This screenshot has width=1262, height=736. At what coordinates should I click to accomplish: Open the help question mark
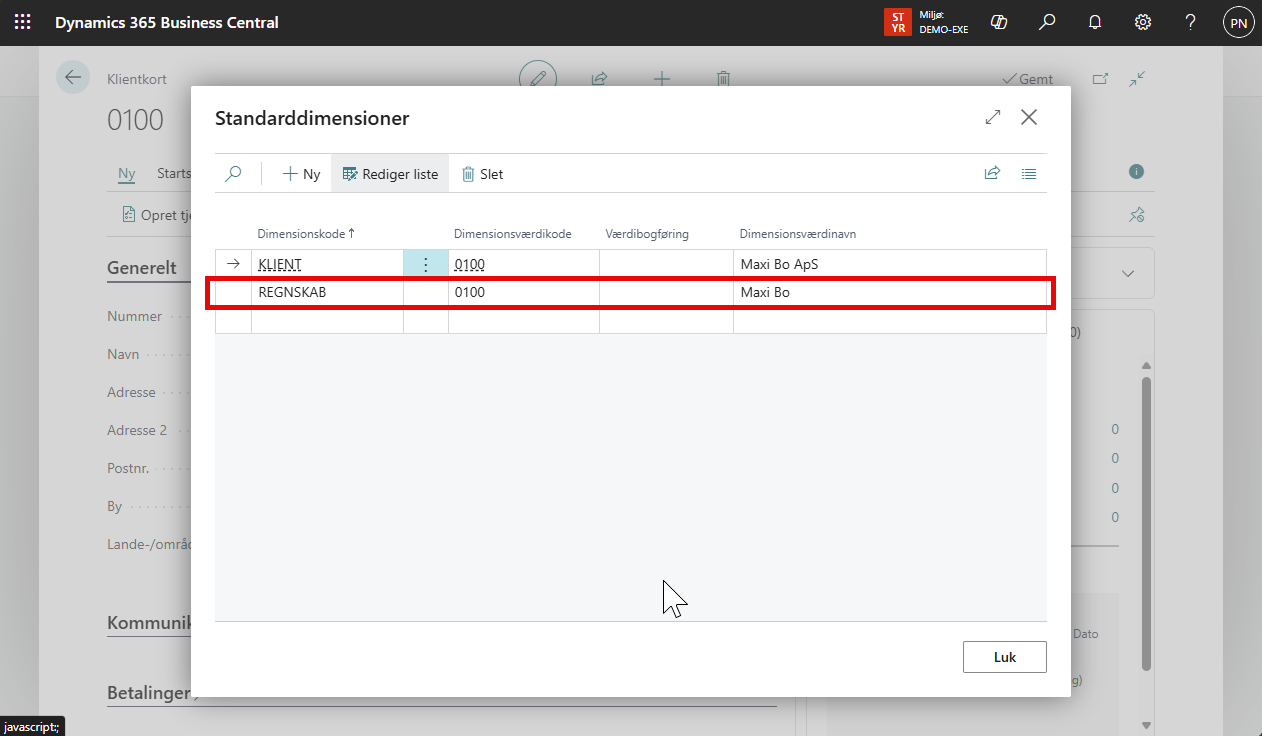coord(1190,22)
